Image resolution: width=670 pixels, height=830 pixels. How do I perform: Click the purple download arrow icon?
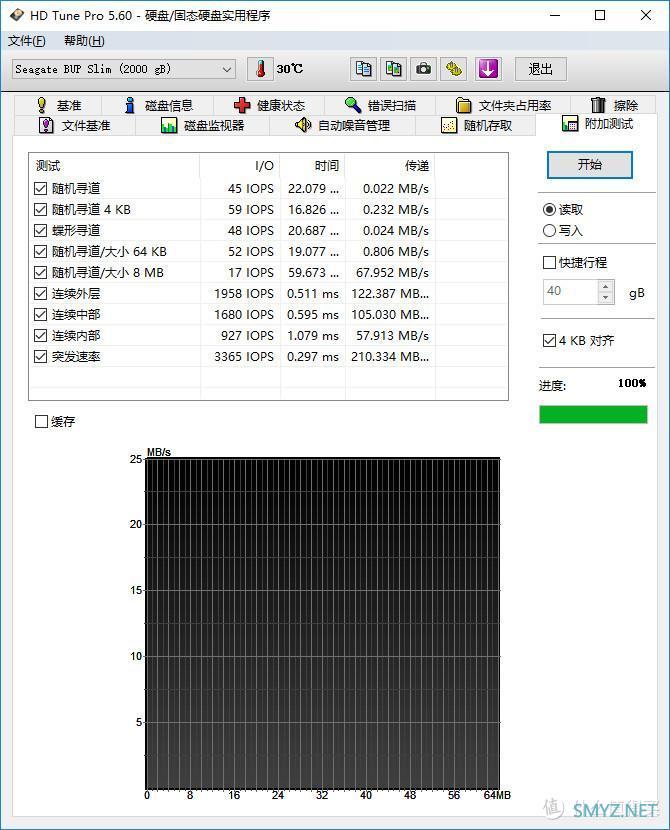[487, 69]
